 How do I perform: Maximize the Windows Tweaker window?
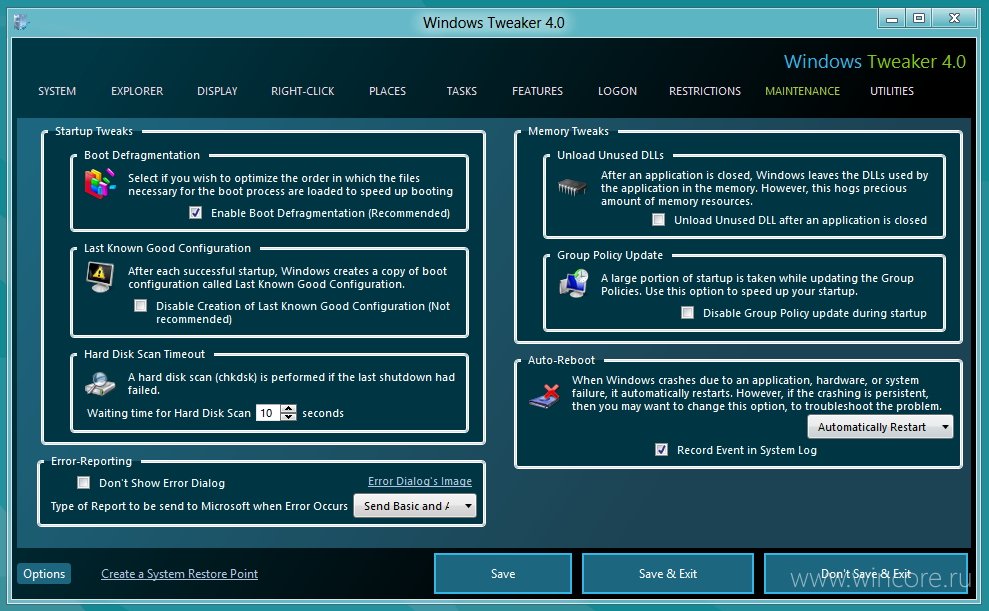(919, 18)
